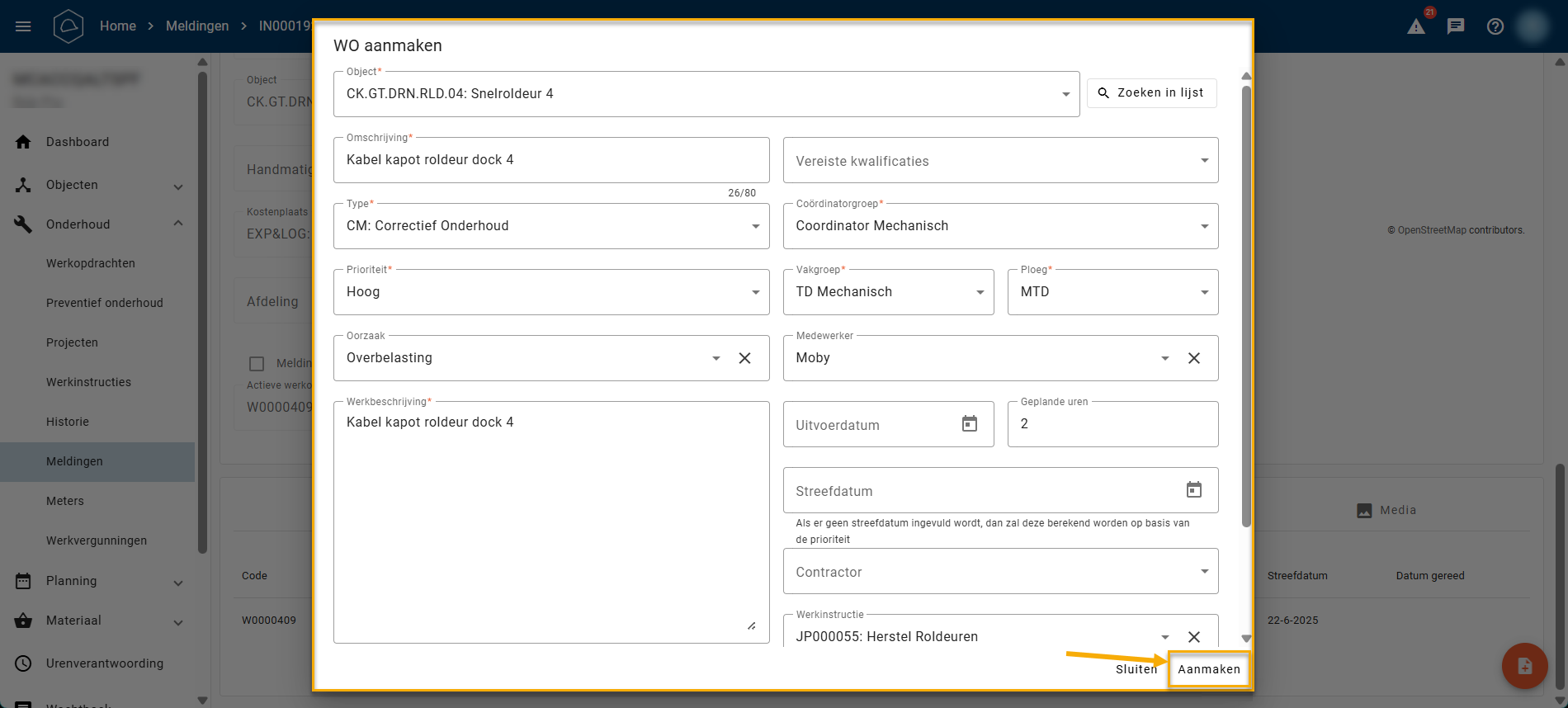Screen dimensions: 1568x708
Task: Open the chat messages icon
Action: pyautogui.click(x=1456, y=26)
